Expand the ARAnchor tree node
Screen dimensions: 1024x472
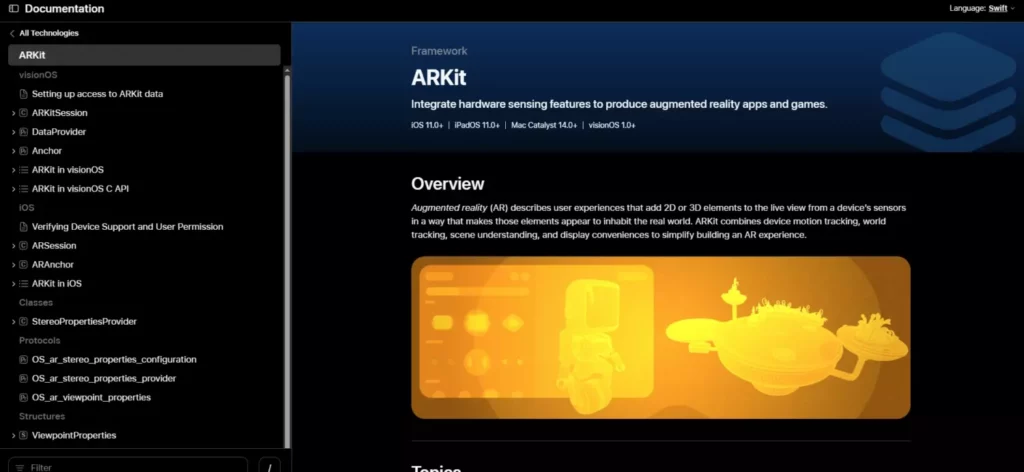pyautogui.click(x=14, y=264)
